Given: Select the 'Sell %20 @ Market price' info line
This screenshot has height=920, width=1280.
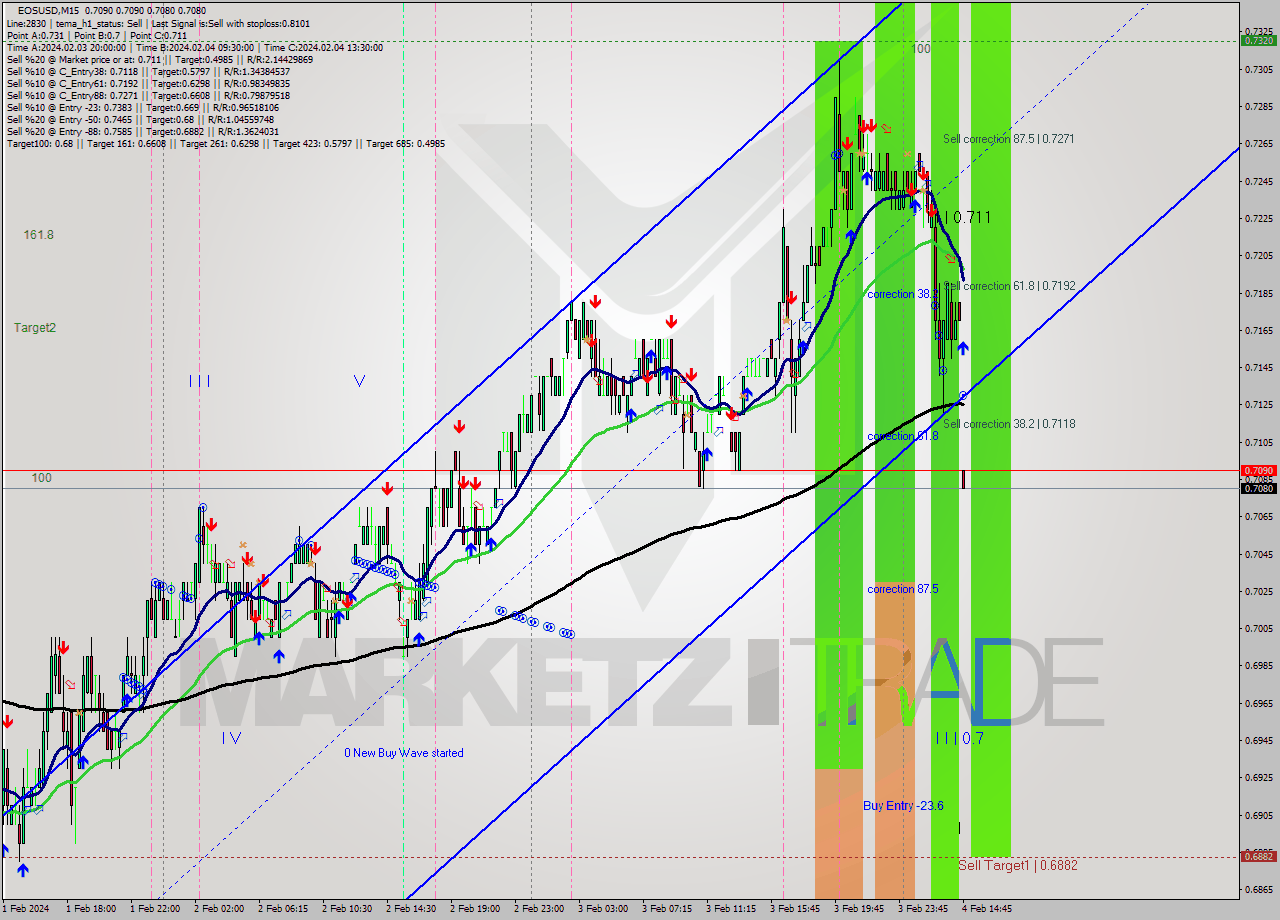Looking at the screenshot, I should coord(160,59).
